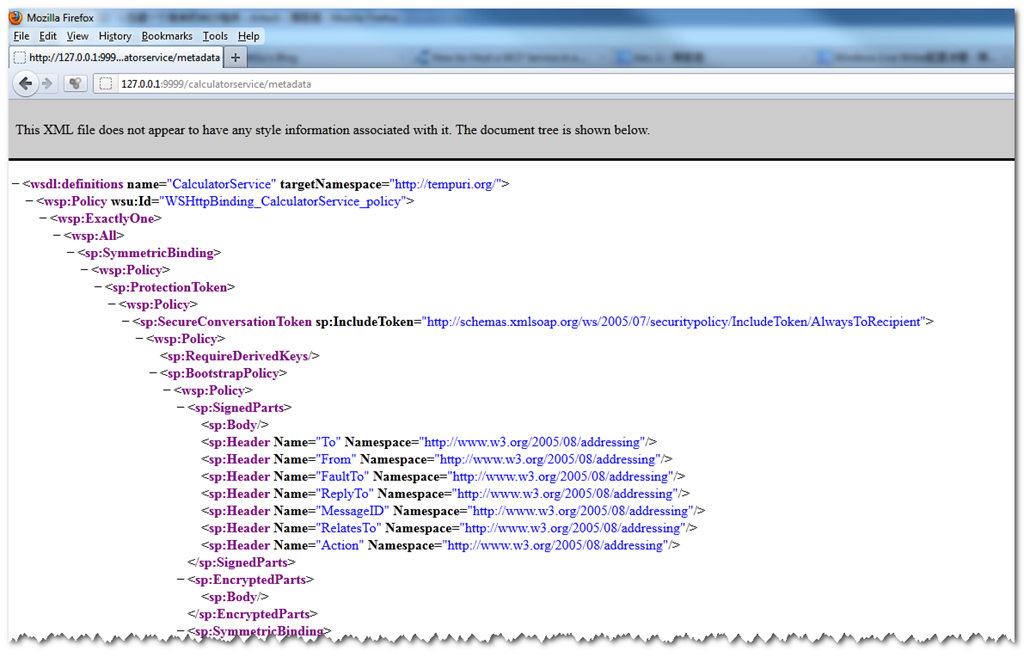1024x657 pixels.
Task: Collapse the wsp:All node
Action: [56, 236]
